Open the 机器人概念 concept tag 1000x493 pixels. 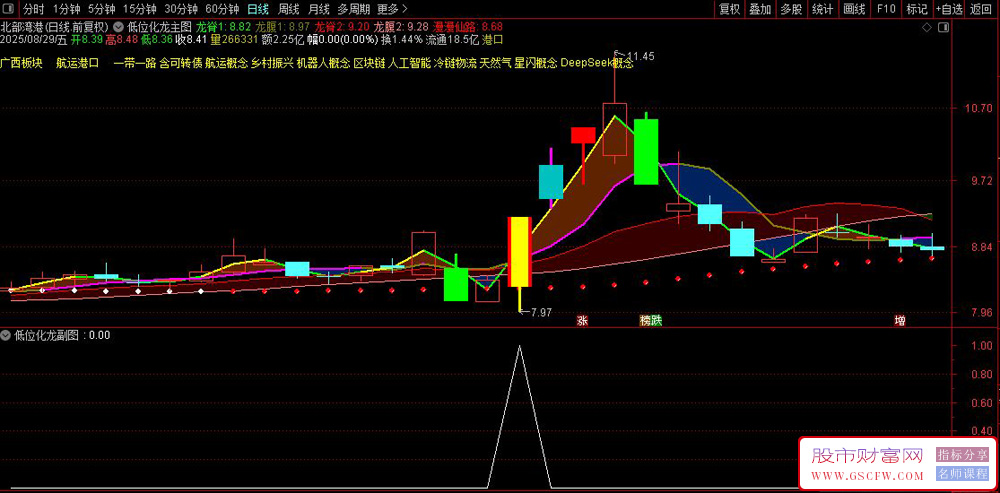tap(324, 63)
